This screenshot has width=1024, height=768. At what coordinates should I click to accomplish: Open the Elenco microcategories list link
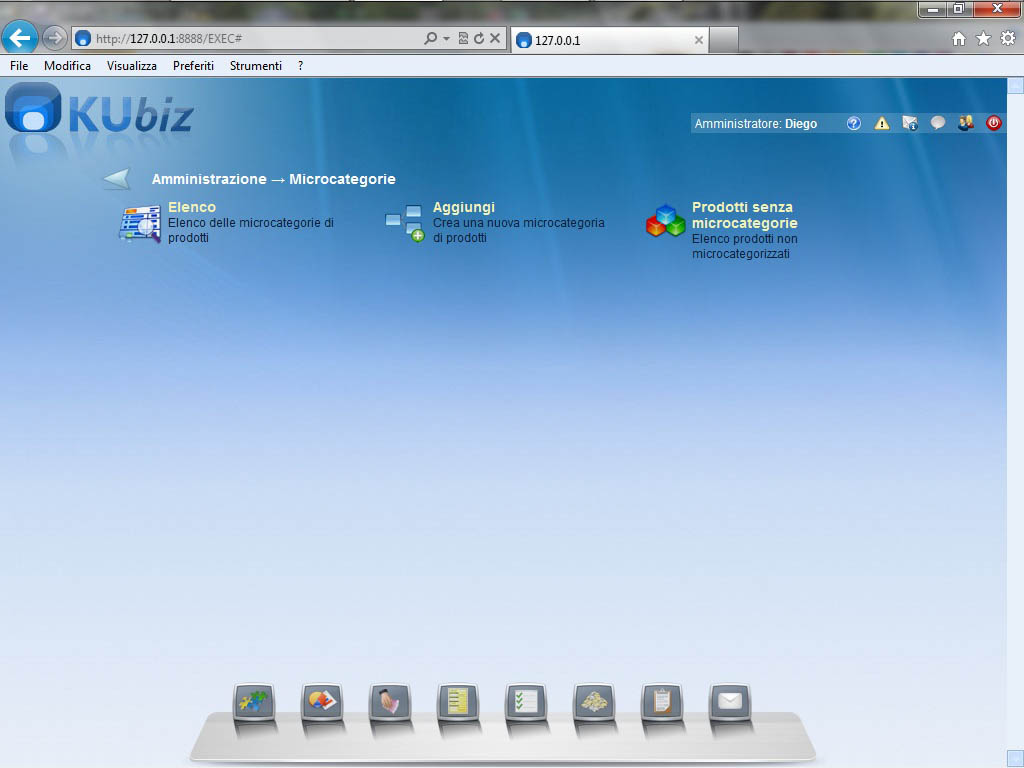click(191, 207)
